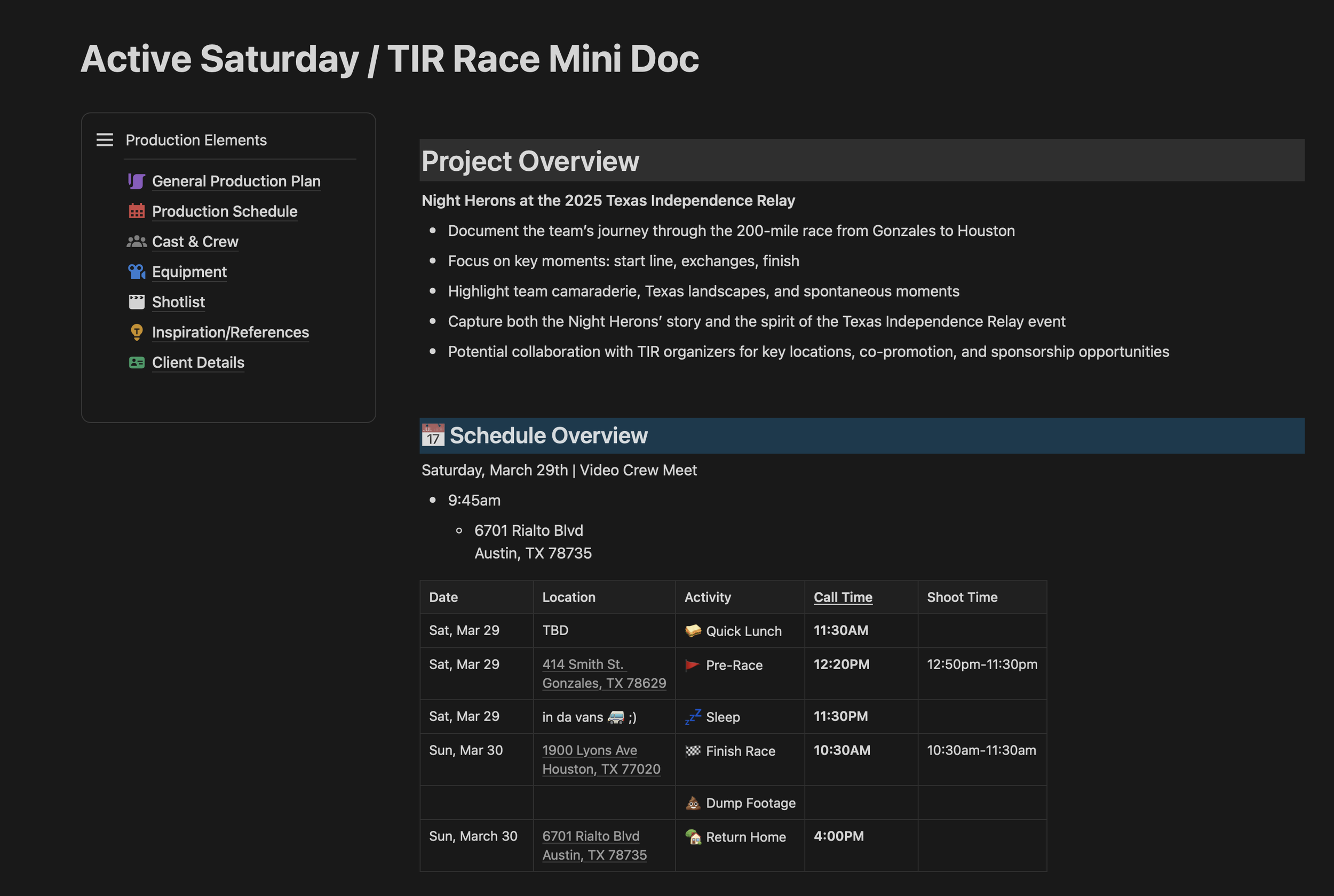The height and width of the screenshot is (896, 1334).
Task: Open the Production Schedule page link
Action: coord(225,211)
